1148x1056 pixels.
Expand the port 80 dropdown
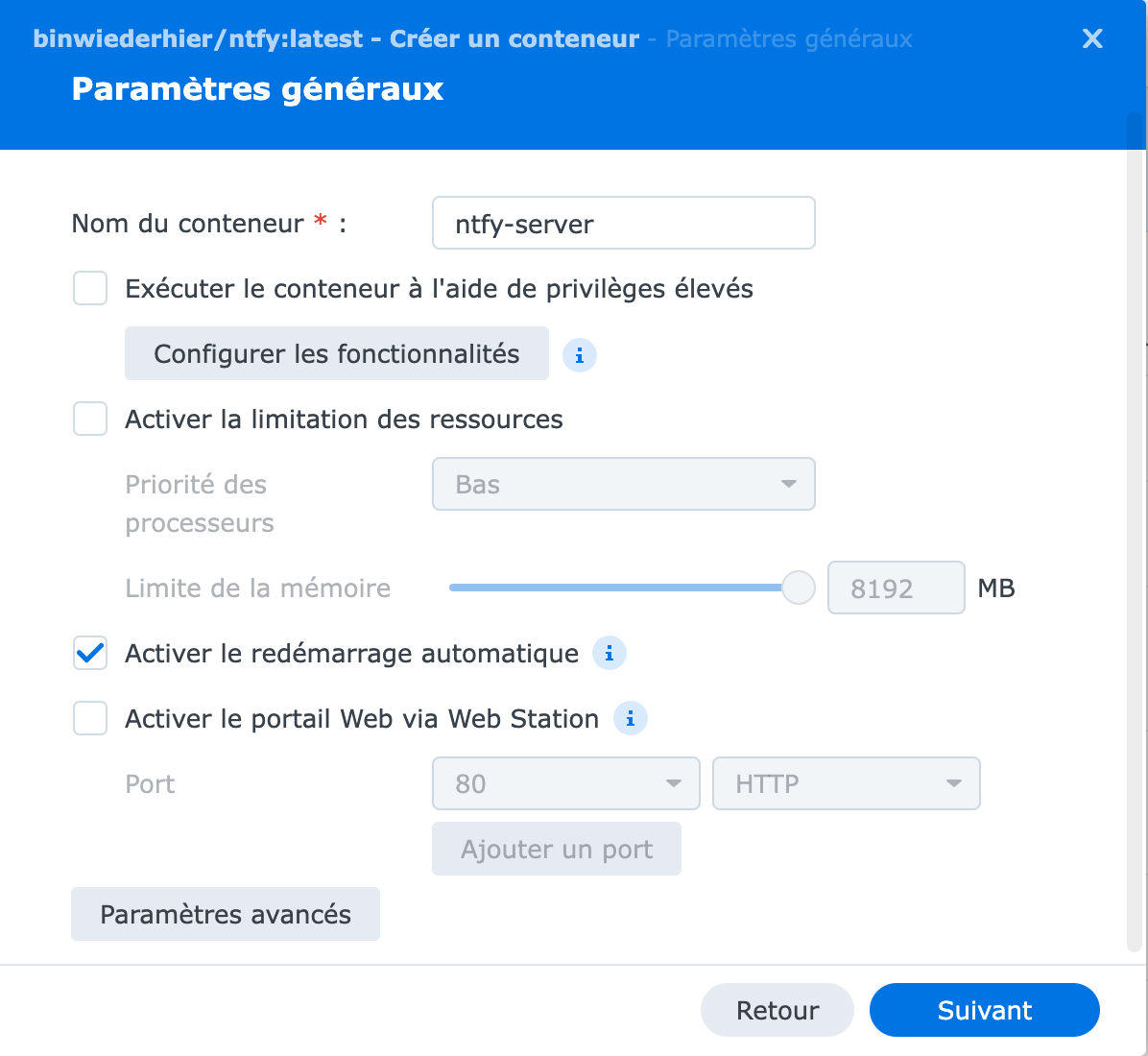point(566,783)
